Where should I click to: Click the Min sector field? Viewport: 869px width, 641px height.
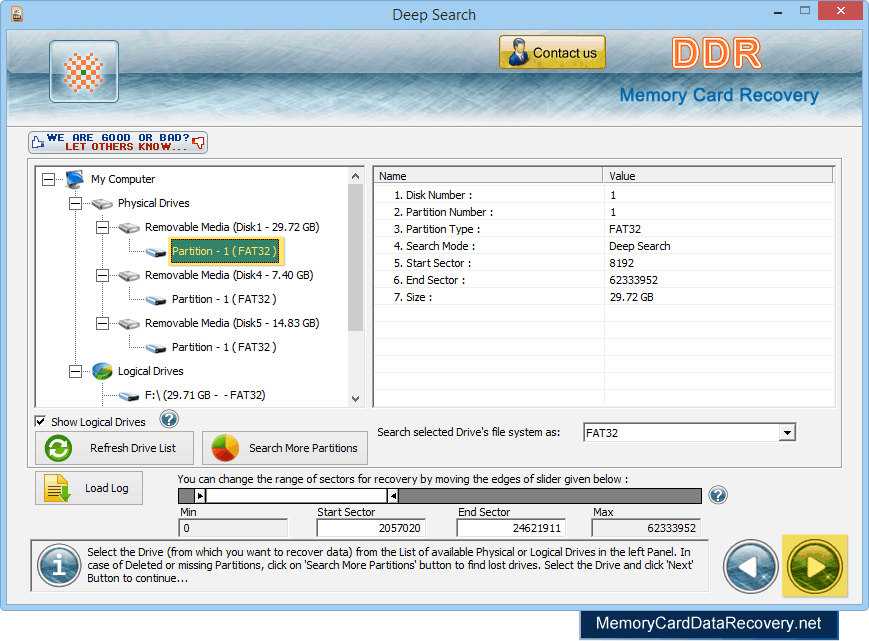[x=233, y=528]
